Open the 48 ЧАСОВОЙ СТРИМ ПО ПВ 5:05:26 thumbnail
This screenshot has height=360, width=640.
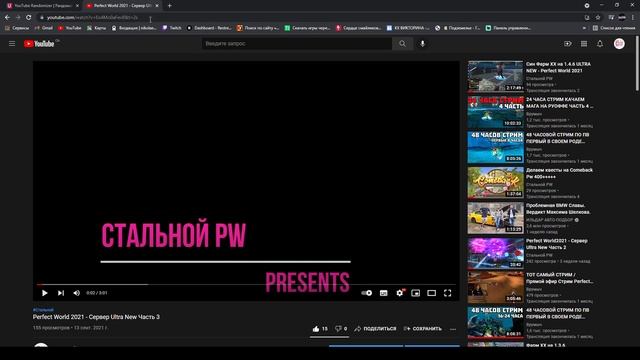point(496,147)
